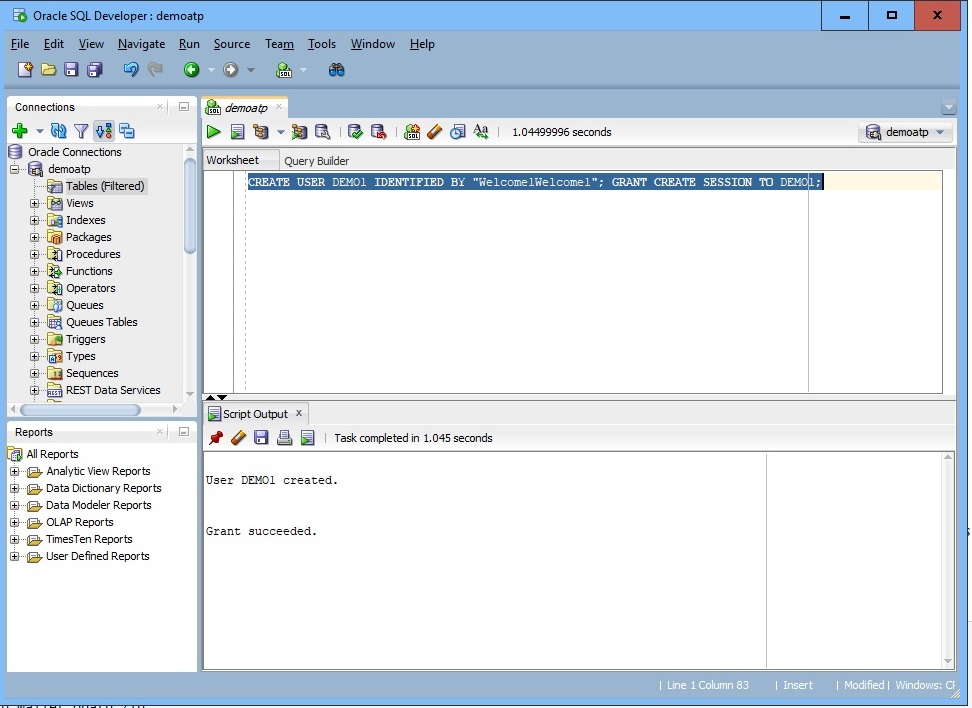This screenshot has width=972, height=708.
Task: Click the Save icon in main toolbar
Action: coord(71,69)
